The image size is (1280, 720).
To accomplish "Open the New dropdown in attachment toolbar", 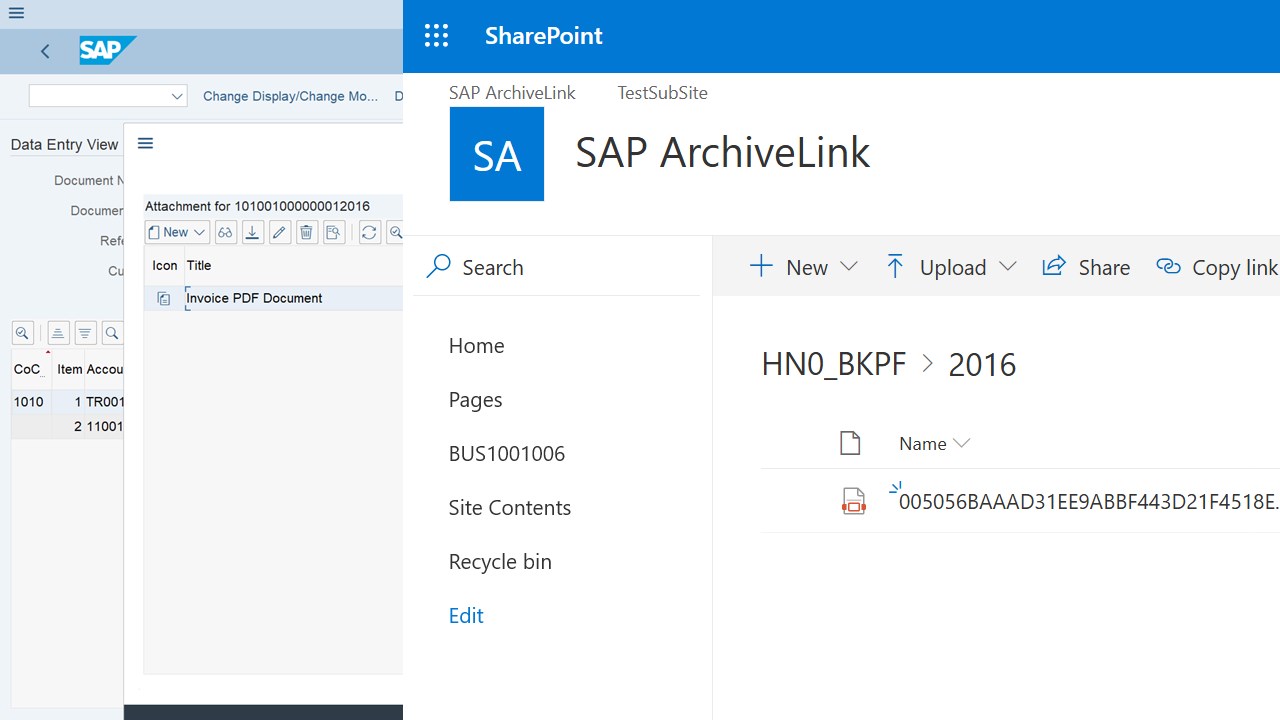I will (177, 232).
